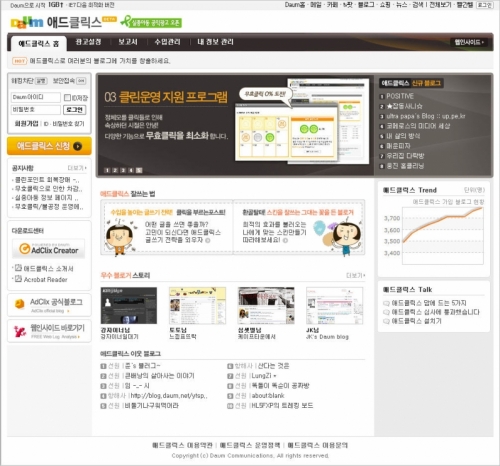Open the AdClix 공식블로그 link
Viewport: 500px width, 466px height.
click(49, 305)
